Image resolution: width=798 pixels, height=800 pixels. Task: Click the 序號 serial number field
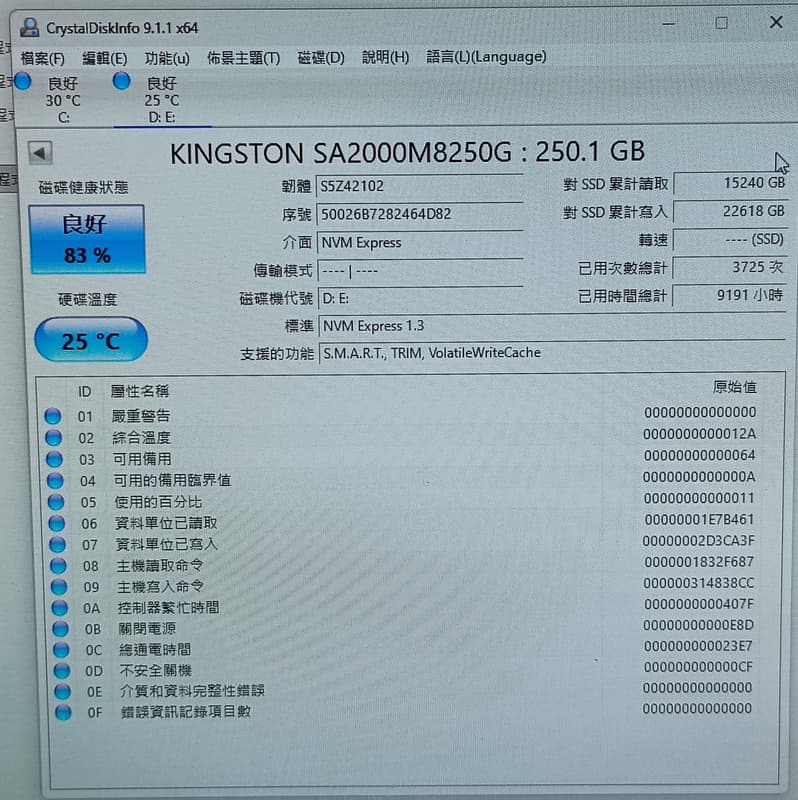[420, 214]
